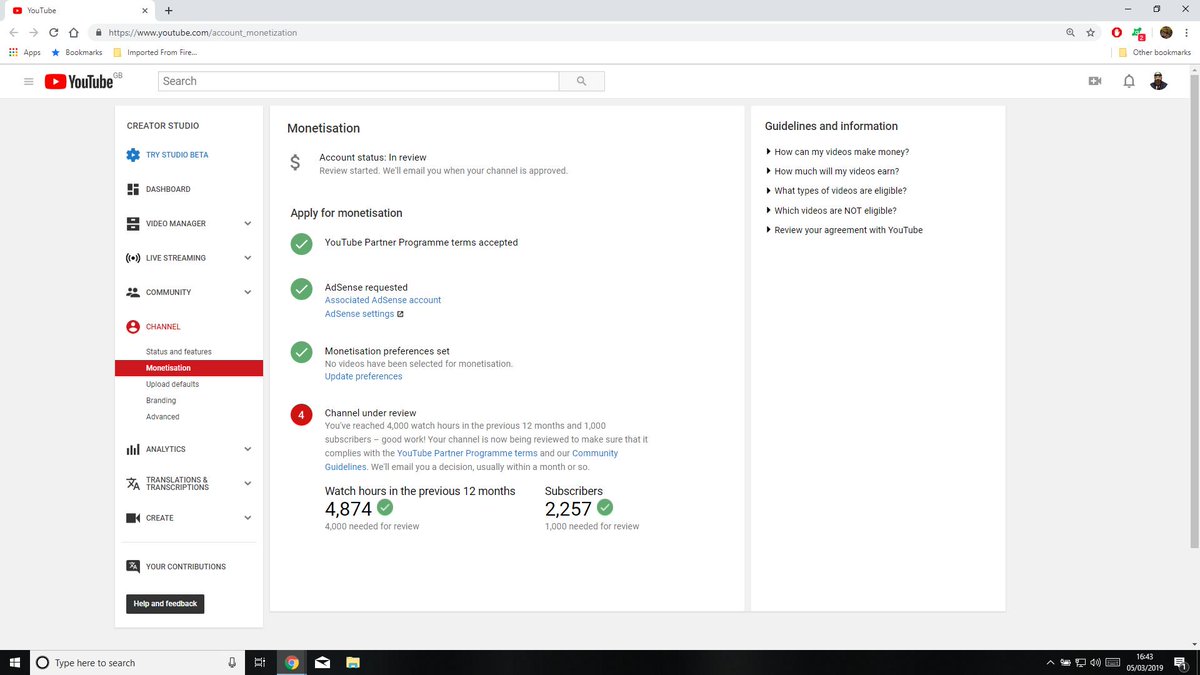Expand the Community section
This screenshot has height=675, width=1200.
pyautogui.click(x=248, y=292)
